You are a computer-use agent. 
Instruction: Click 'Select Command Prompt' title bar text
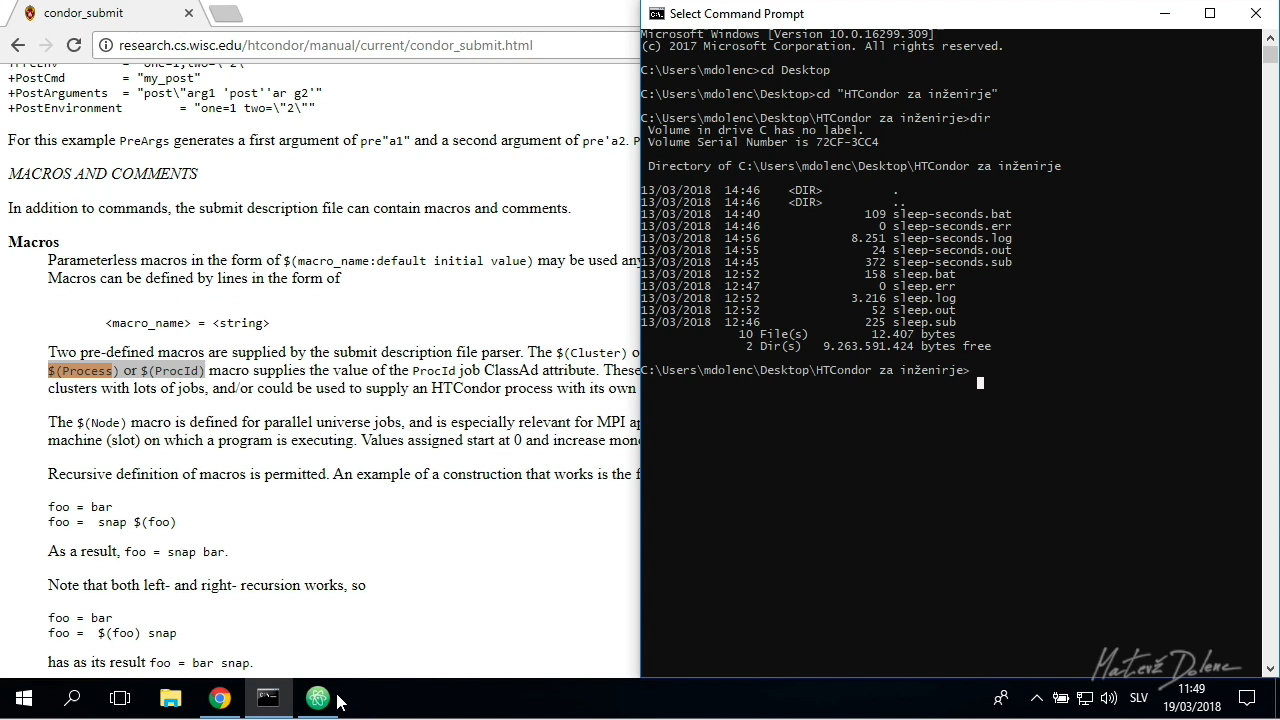pyautogui.click(x=737, y=13)
